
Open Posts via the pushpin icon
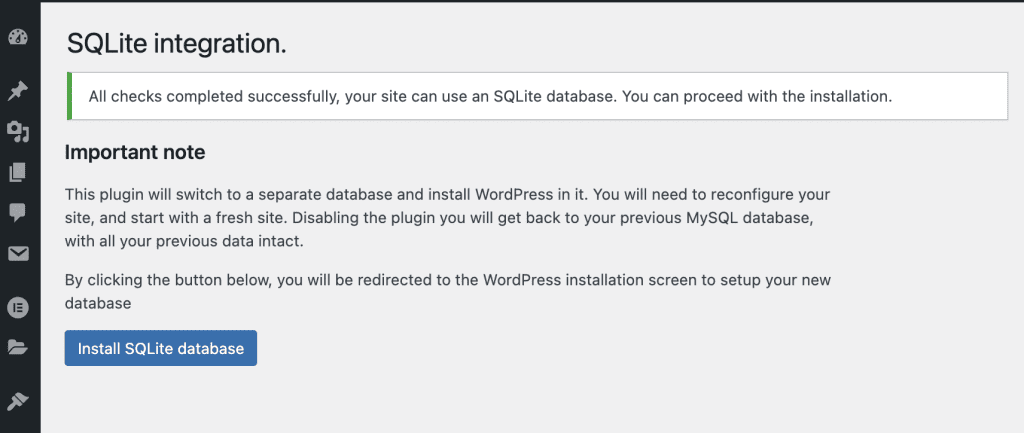point(18,92)
